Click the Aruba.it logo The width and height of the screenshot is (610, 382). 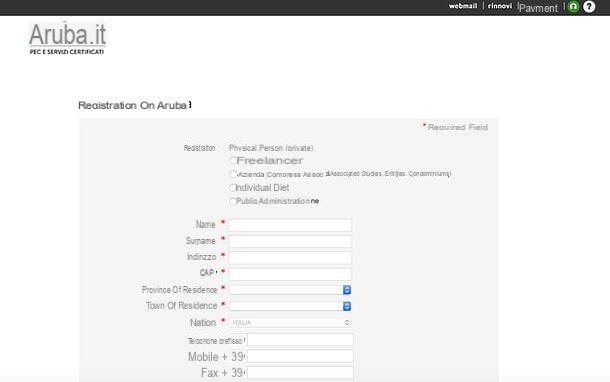pos(67,38)
